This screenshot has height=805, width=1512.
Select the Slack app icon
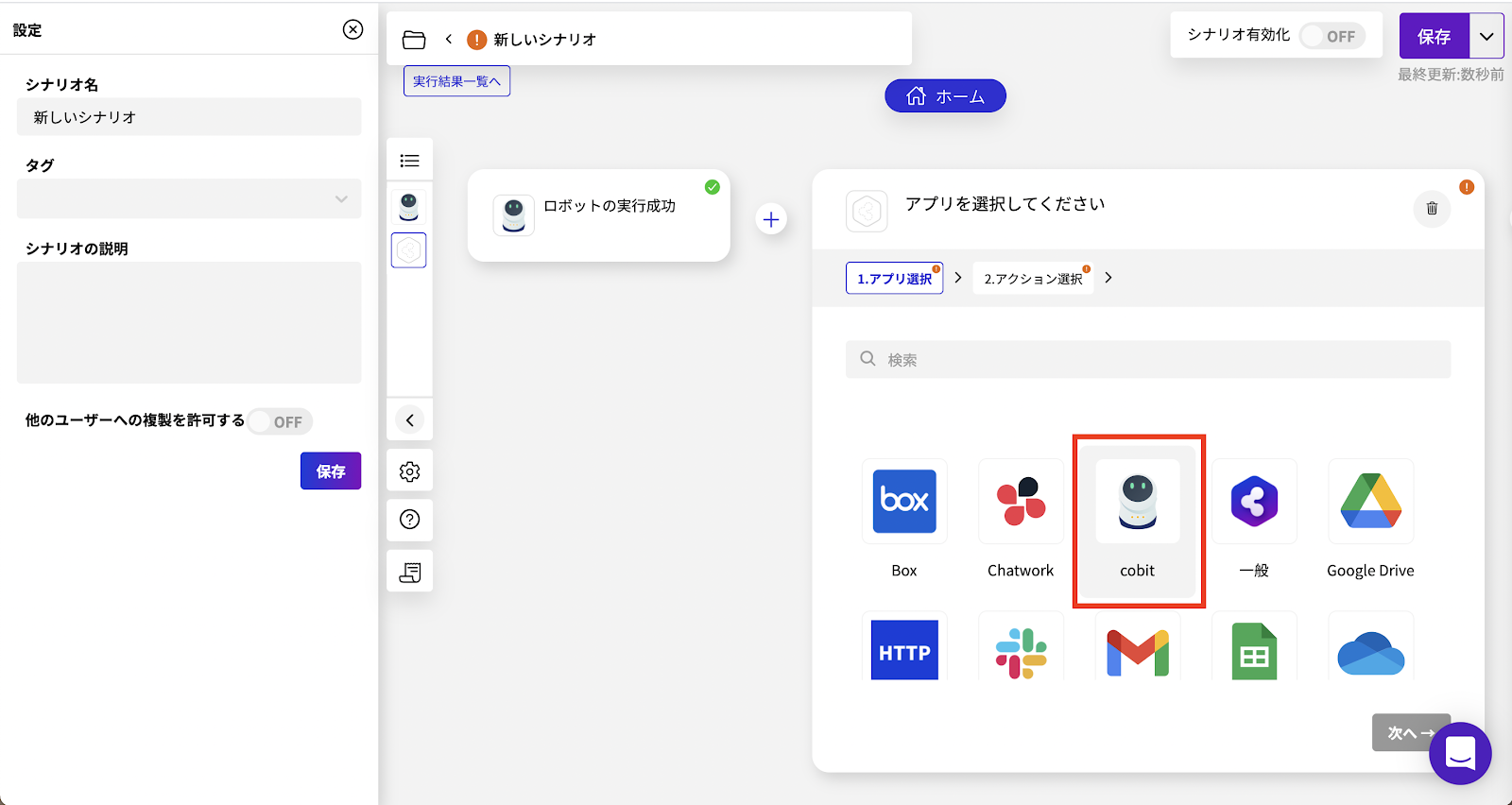click(1021, 649)
